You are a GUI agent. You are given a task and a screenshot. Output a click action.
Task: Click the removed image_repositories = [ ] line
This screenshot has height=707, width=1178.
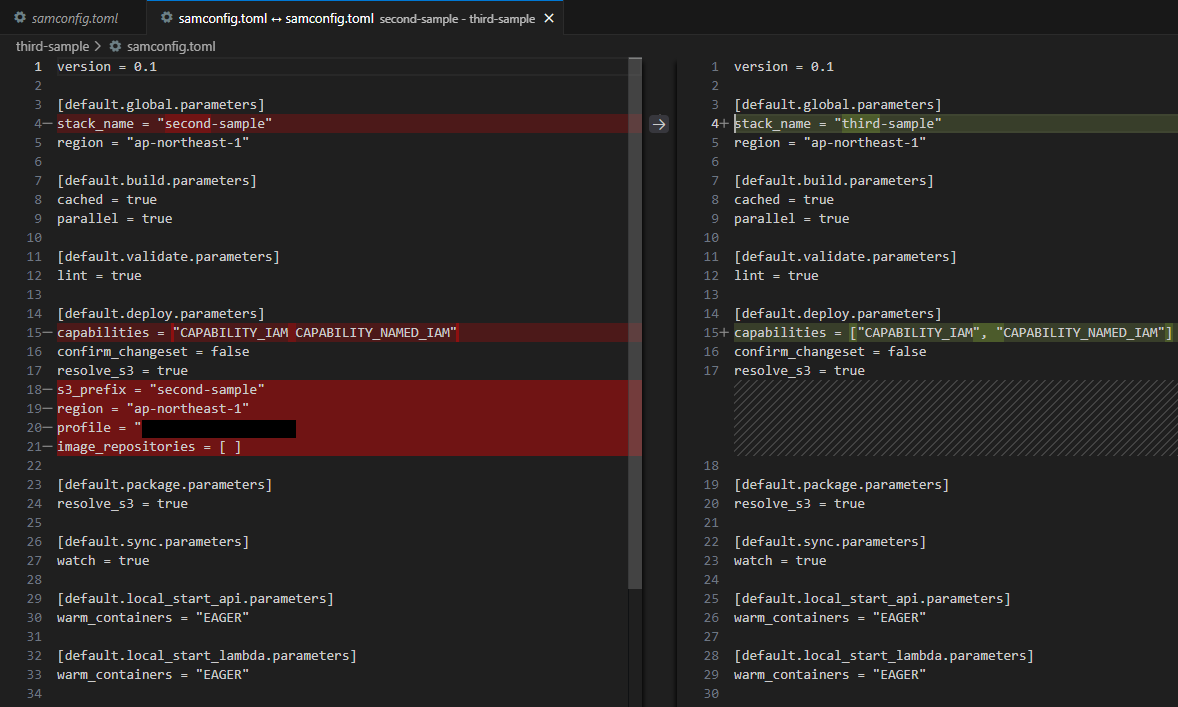click(348, 446)
